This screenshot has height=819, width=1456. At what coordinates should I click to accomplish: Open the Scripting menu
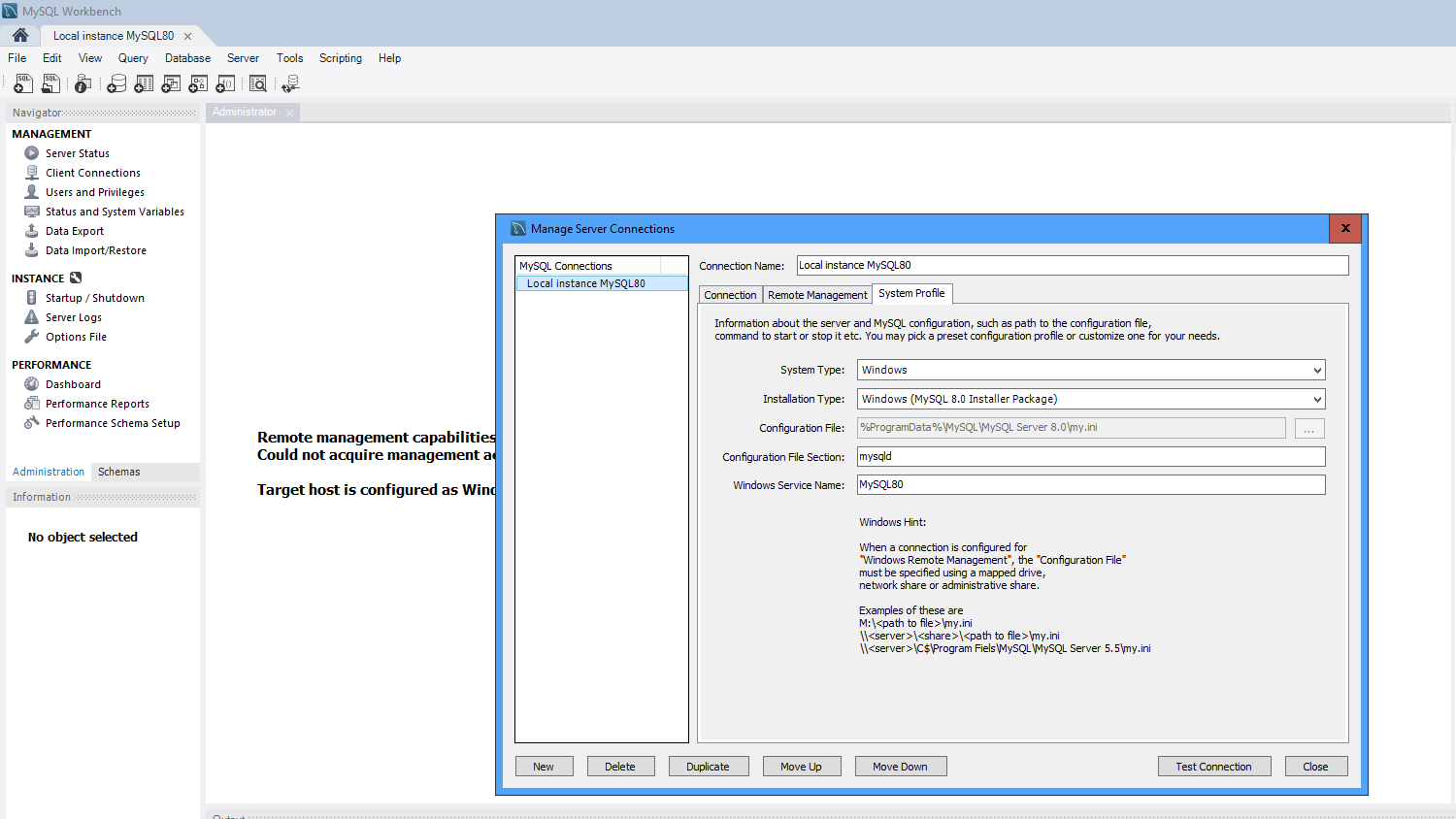click(341, 58)
